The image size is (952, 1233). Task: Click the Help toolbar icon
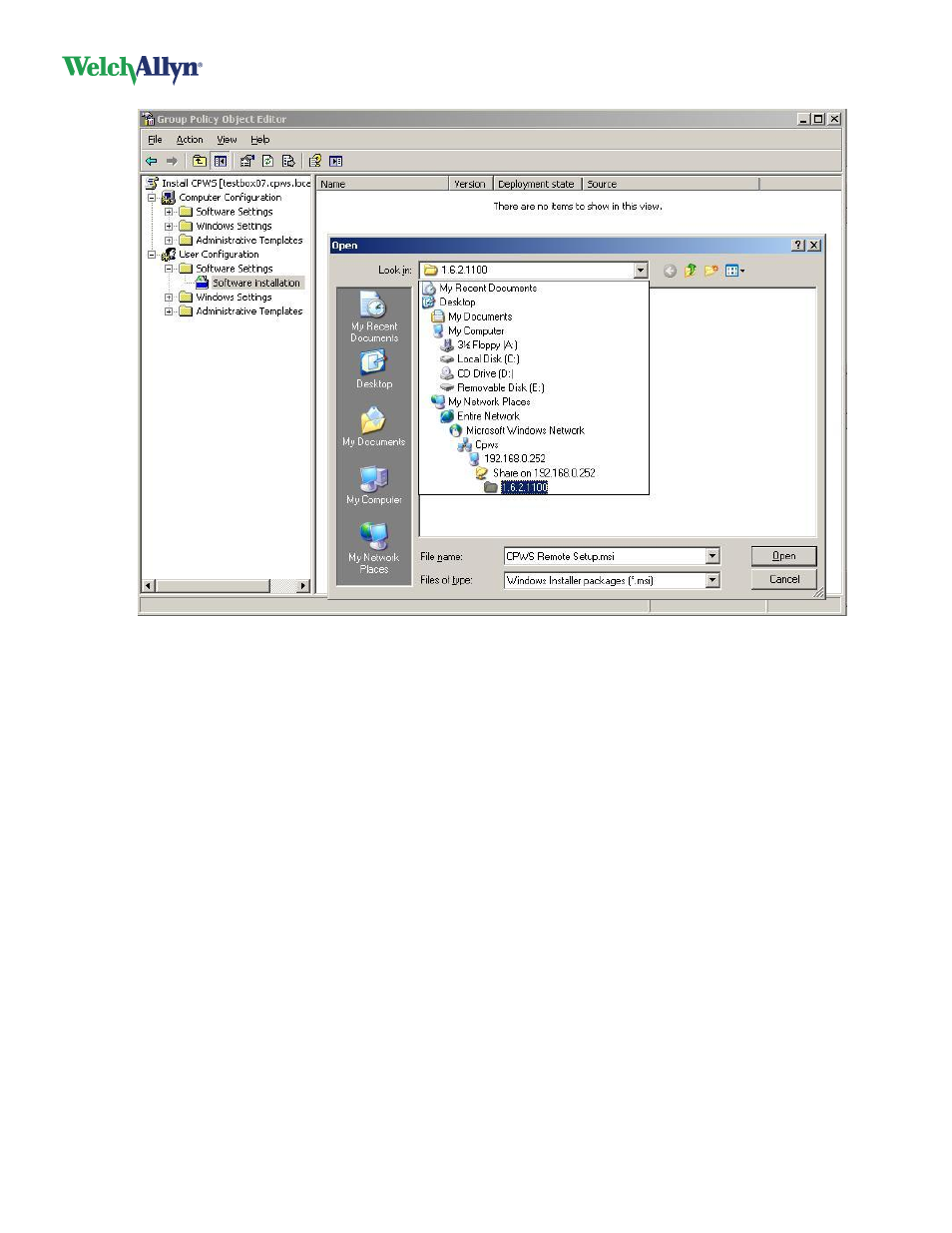point(315,161)
